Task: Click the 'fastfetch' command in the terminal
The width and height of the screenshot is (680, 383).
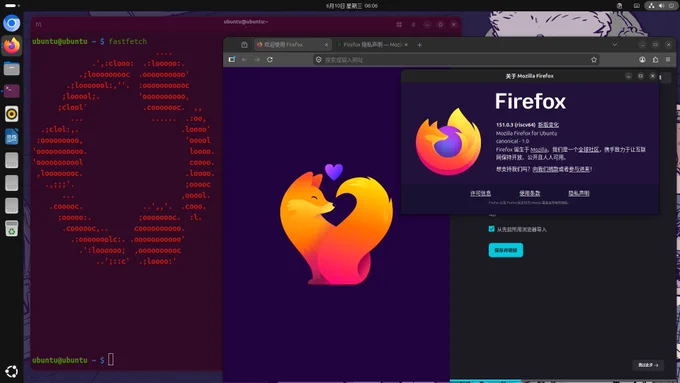Action: (x=128, y=41)
